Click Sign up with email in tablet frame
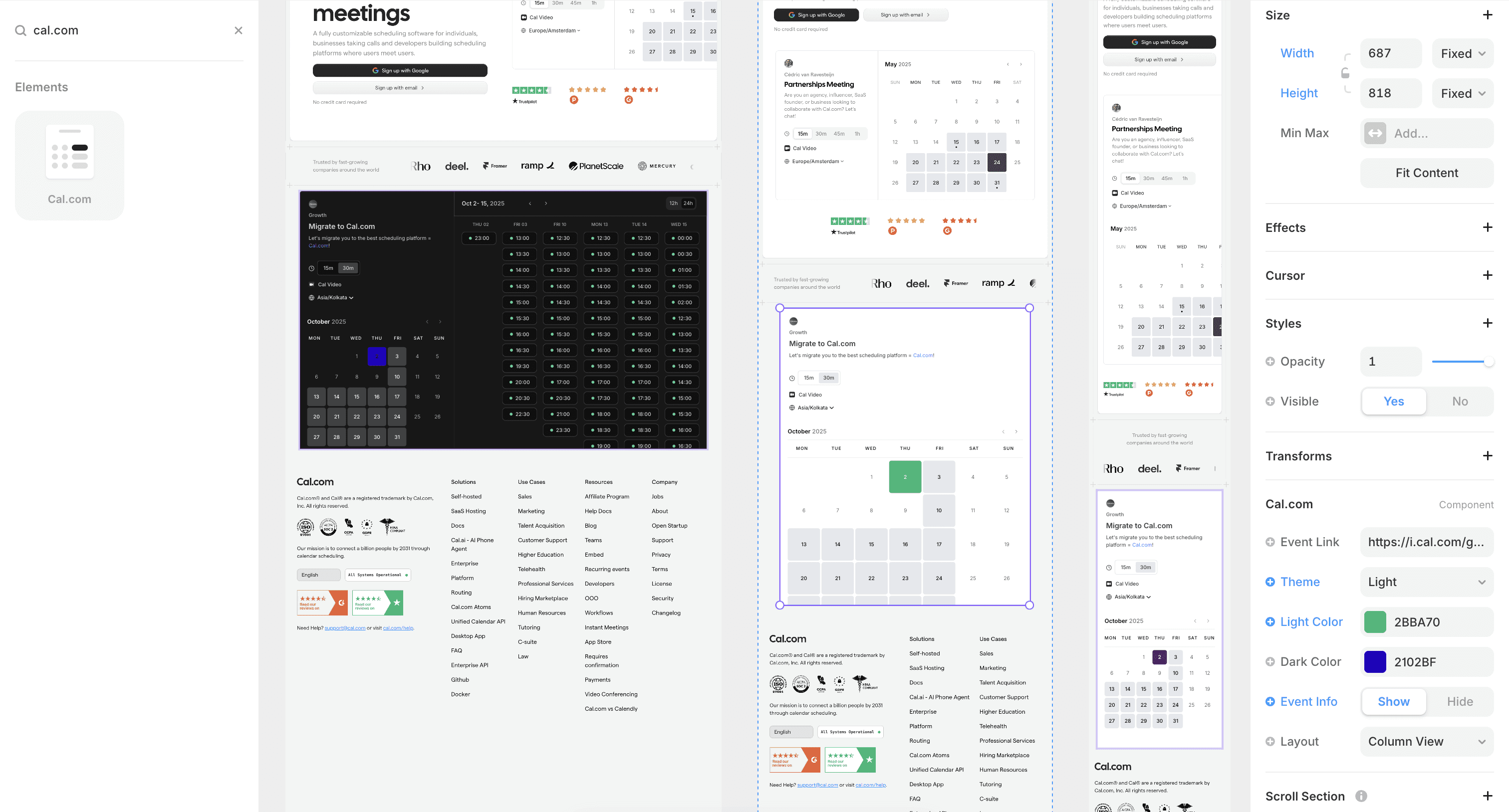 point(905,14)
